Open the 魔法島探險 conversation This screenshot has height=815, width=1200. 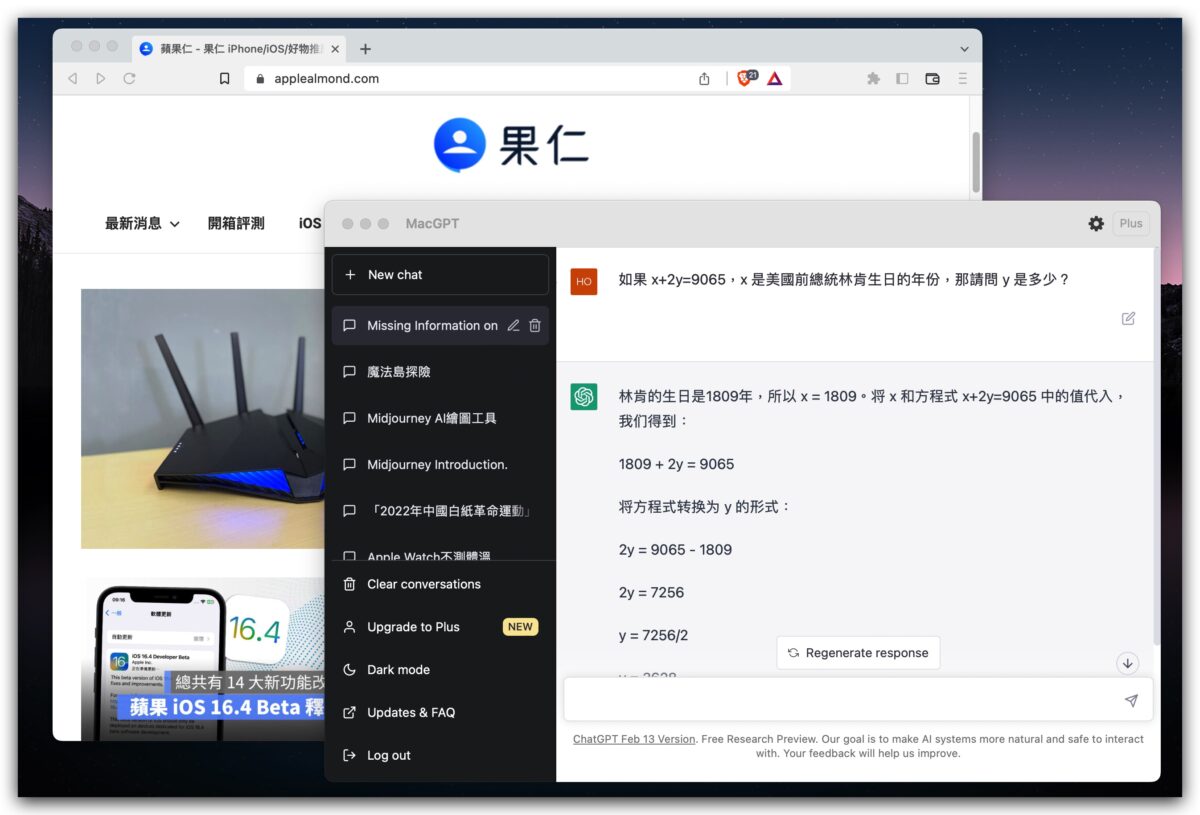[x=440, y=372]
